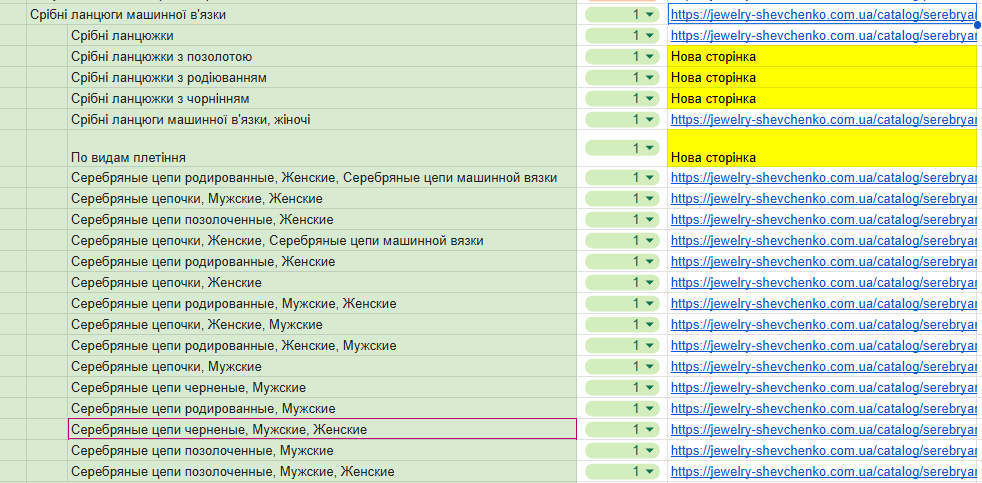This screenshot has width=982, height=483.
Task: Open link in 'Серебряные цепочки, Женские' row
Action: [x=824, y=283]
